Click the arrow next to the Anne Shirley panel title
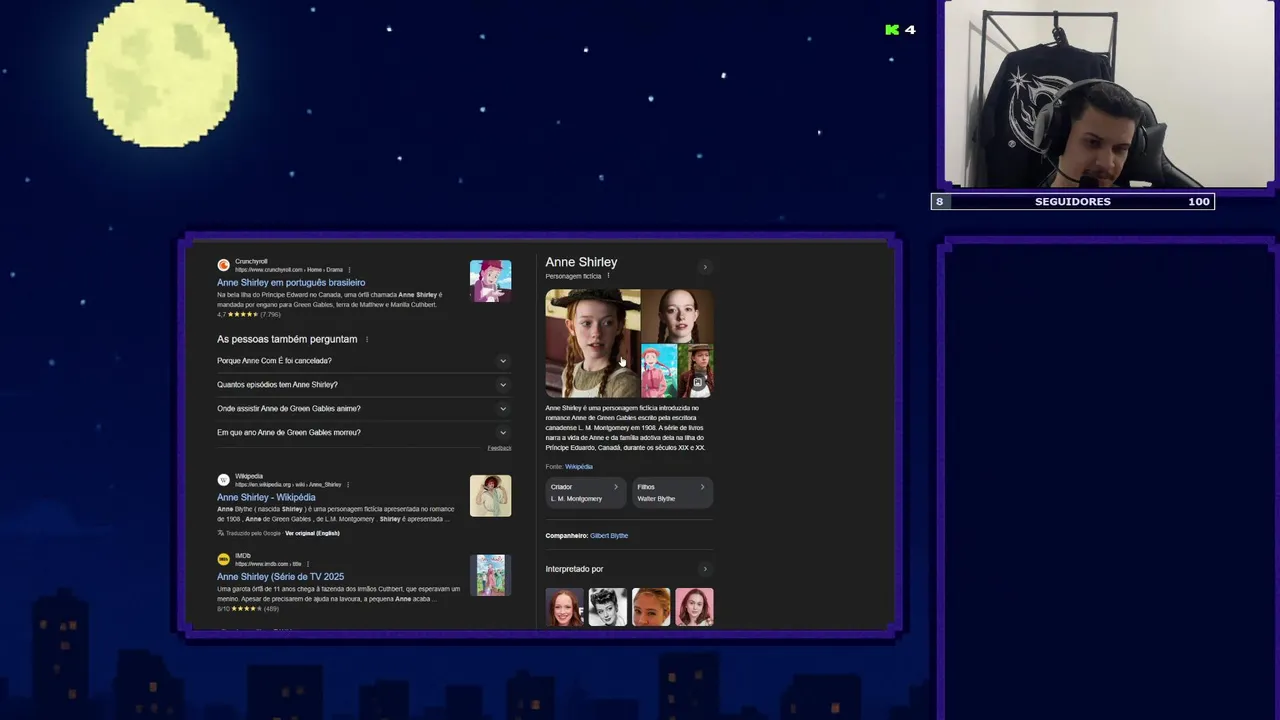Image resolution: width=1280 pixels, height=720 pixels. 705,267
